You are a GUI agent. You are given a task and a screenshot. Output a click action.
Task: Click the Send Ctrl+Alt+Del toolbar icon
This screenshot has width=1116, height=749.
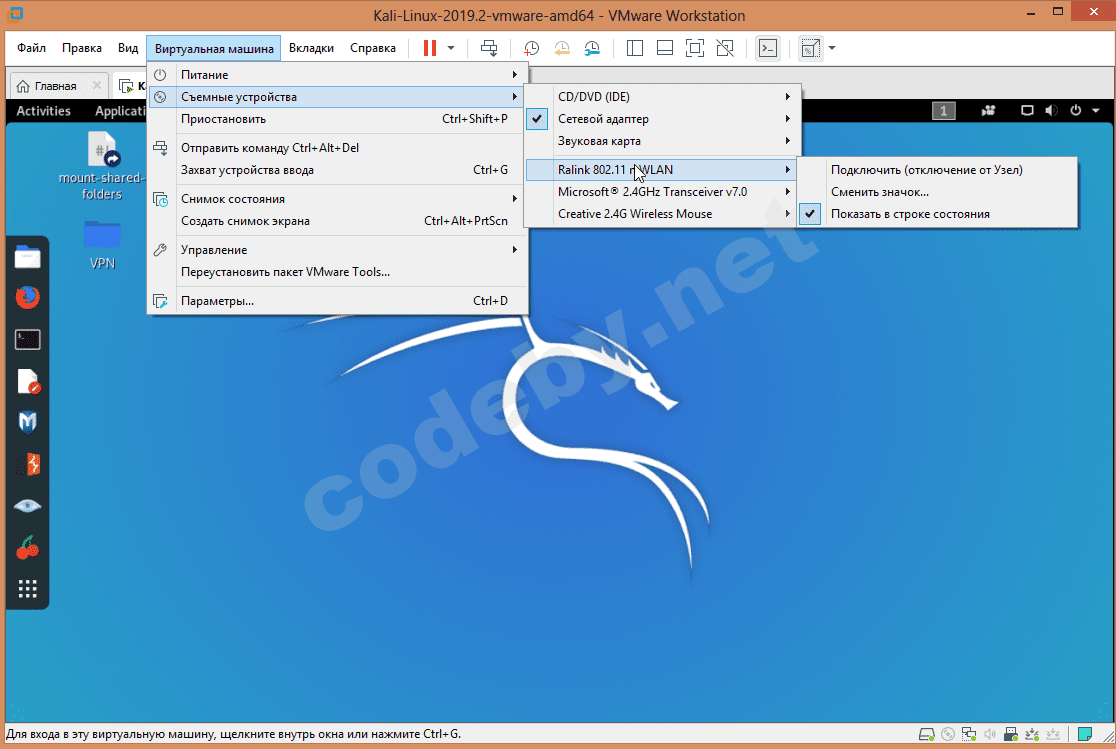coord(489,48)
